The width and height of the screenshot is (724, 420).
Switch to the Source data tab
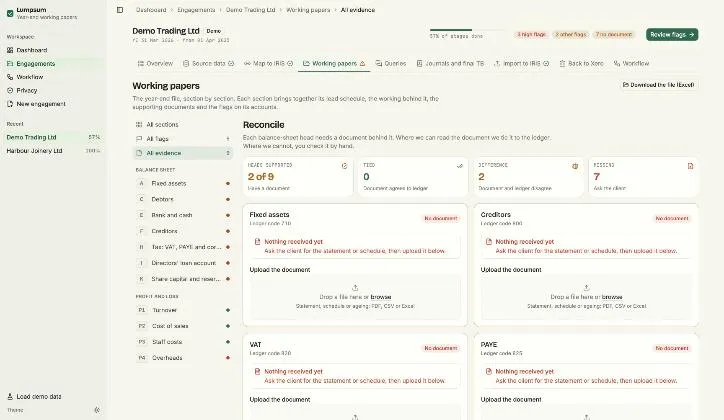point(208,64)
